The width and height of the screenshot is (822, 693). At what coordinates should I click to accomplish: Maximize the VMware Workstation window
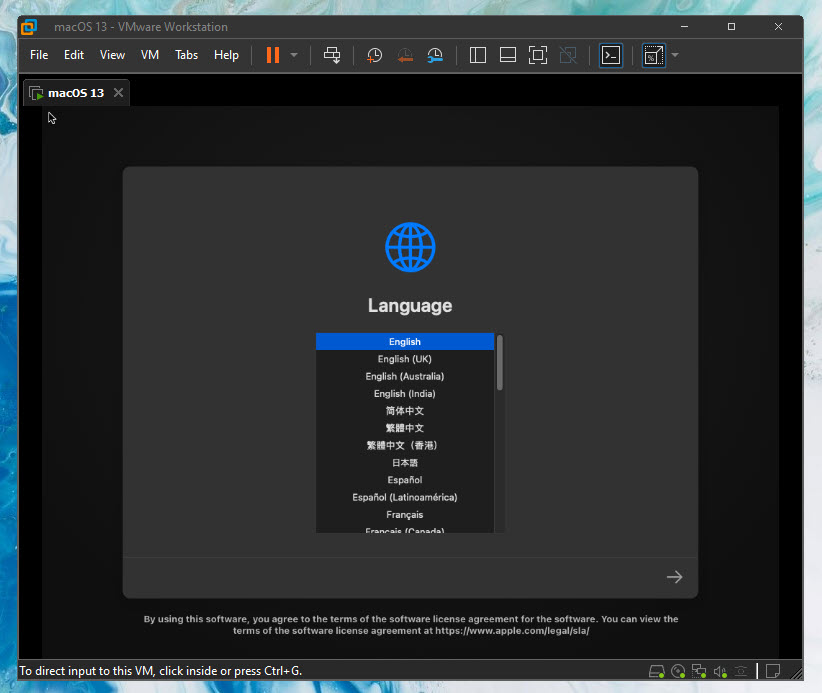[x=731, y=27]
